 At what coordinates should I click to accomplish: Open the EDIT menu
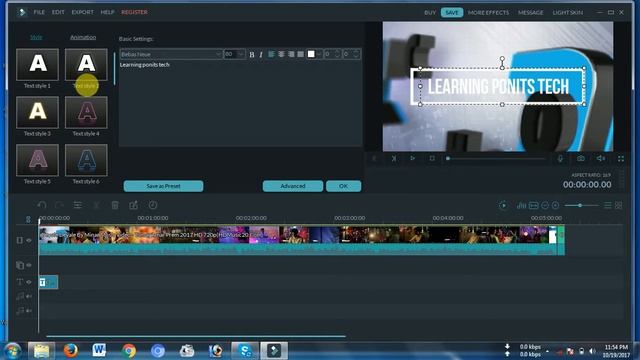[x=58, y=12]
